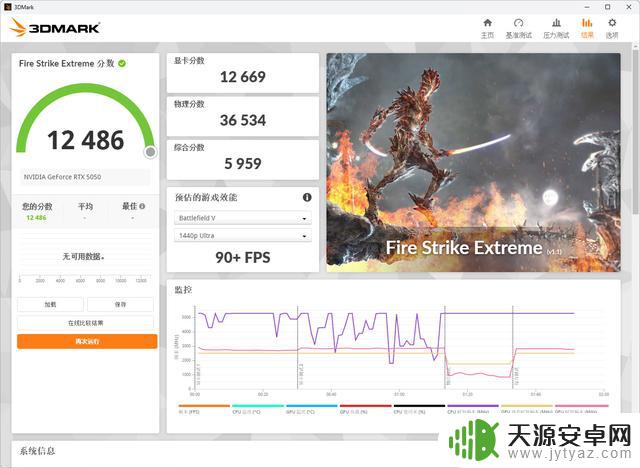Click the 平均 column label
640x468 pixels.
coord(85,206)
